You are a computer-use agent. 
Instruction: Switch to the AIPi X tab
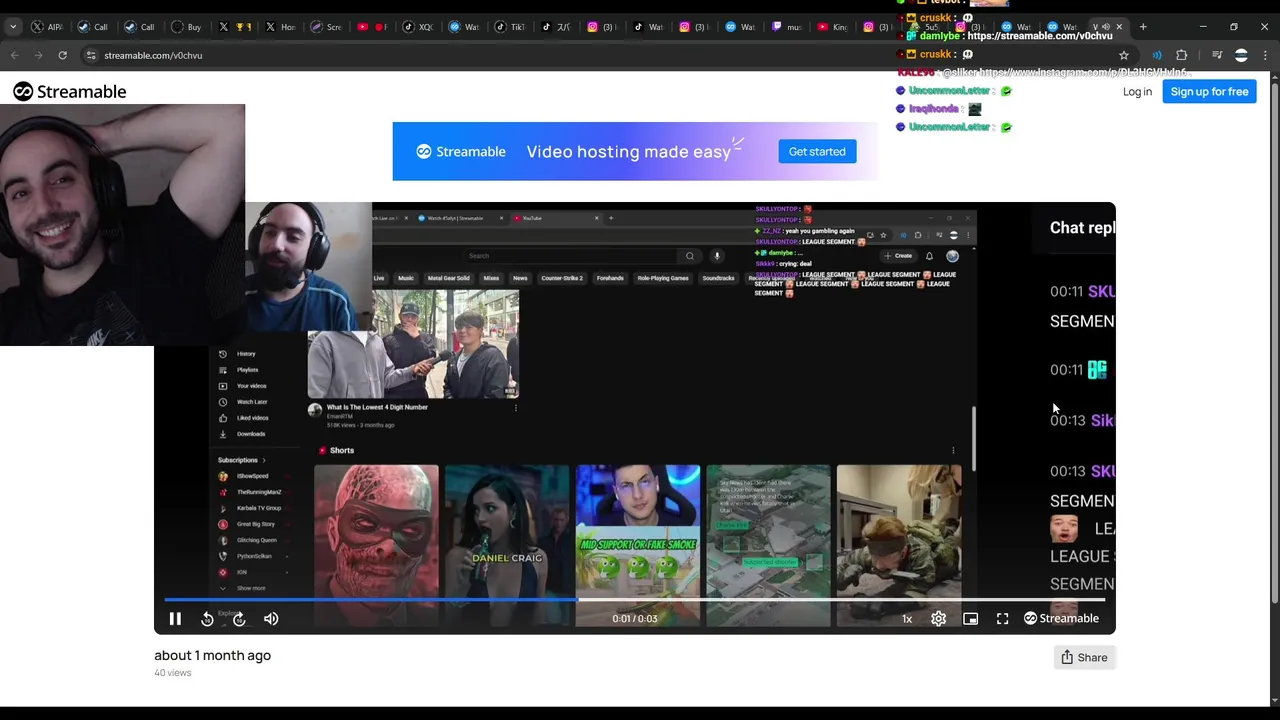tap(46, 27)
